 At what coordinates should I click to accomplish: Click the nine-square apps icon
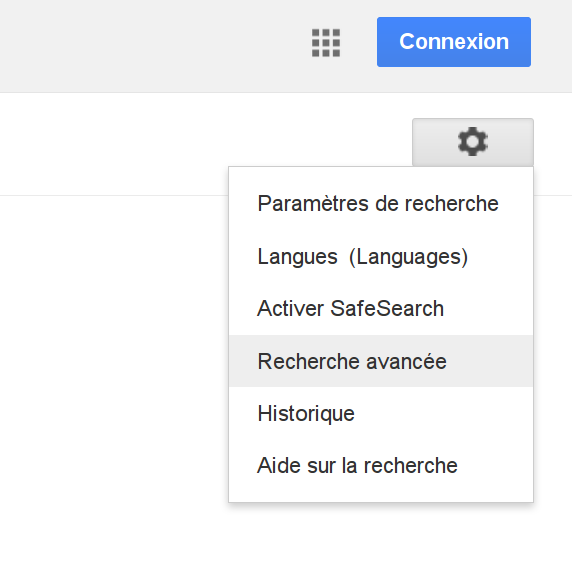tap(326, 43)
